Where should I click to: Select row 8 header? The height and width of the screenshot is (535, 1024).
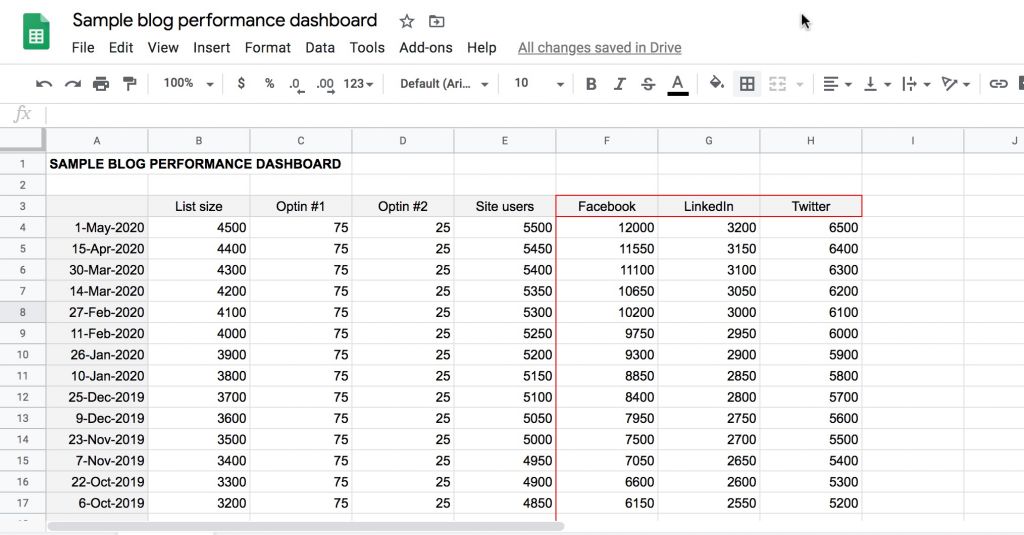point(22,312)
